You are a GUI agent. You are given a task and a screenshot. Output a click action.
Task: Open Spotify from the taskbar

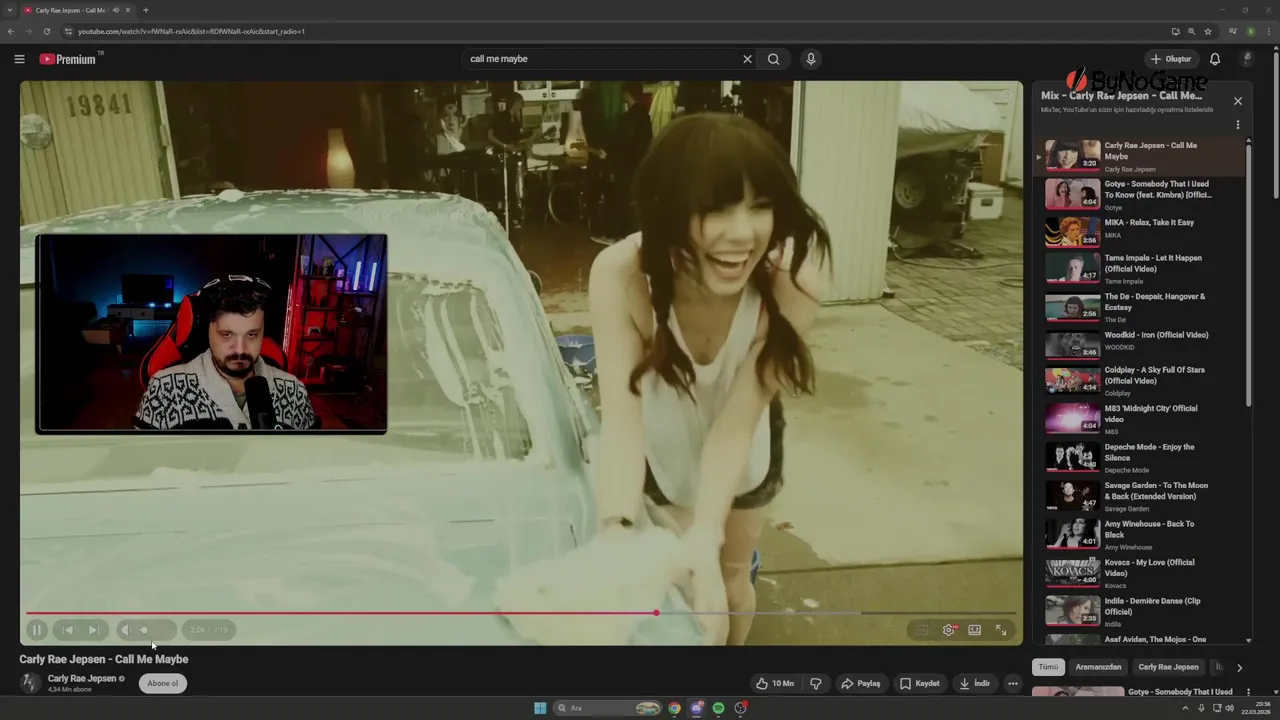(718, 708)
